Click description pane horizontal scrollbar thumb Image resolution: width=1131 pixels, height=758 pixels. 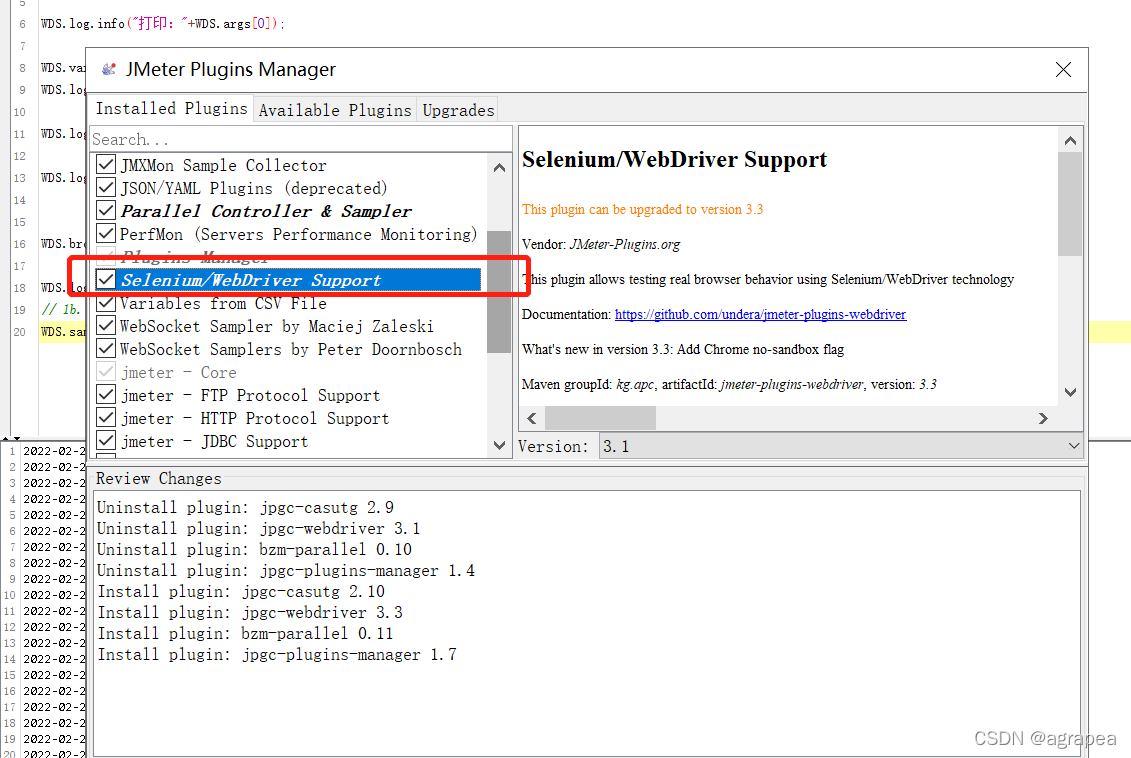[600, 418]
